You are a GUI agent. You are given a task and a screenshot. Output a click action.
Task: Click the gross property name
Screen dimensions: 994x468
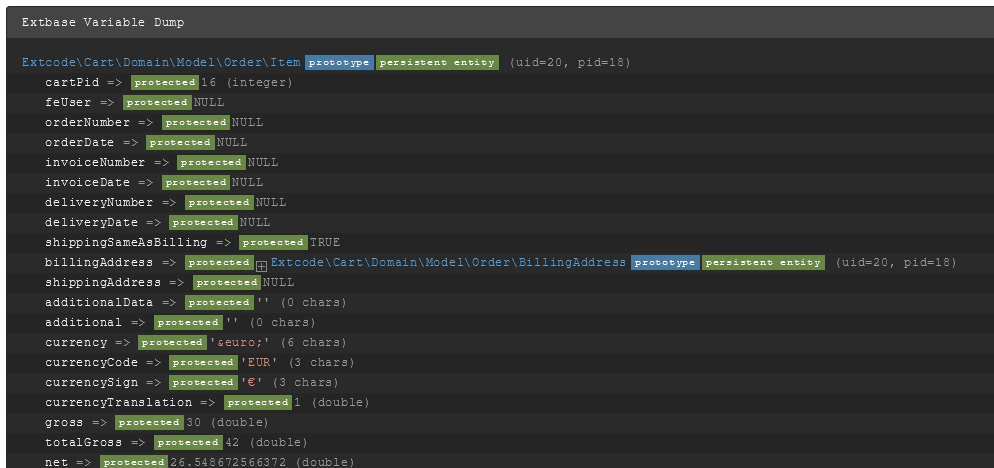click(65, 422)
